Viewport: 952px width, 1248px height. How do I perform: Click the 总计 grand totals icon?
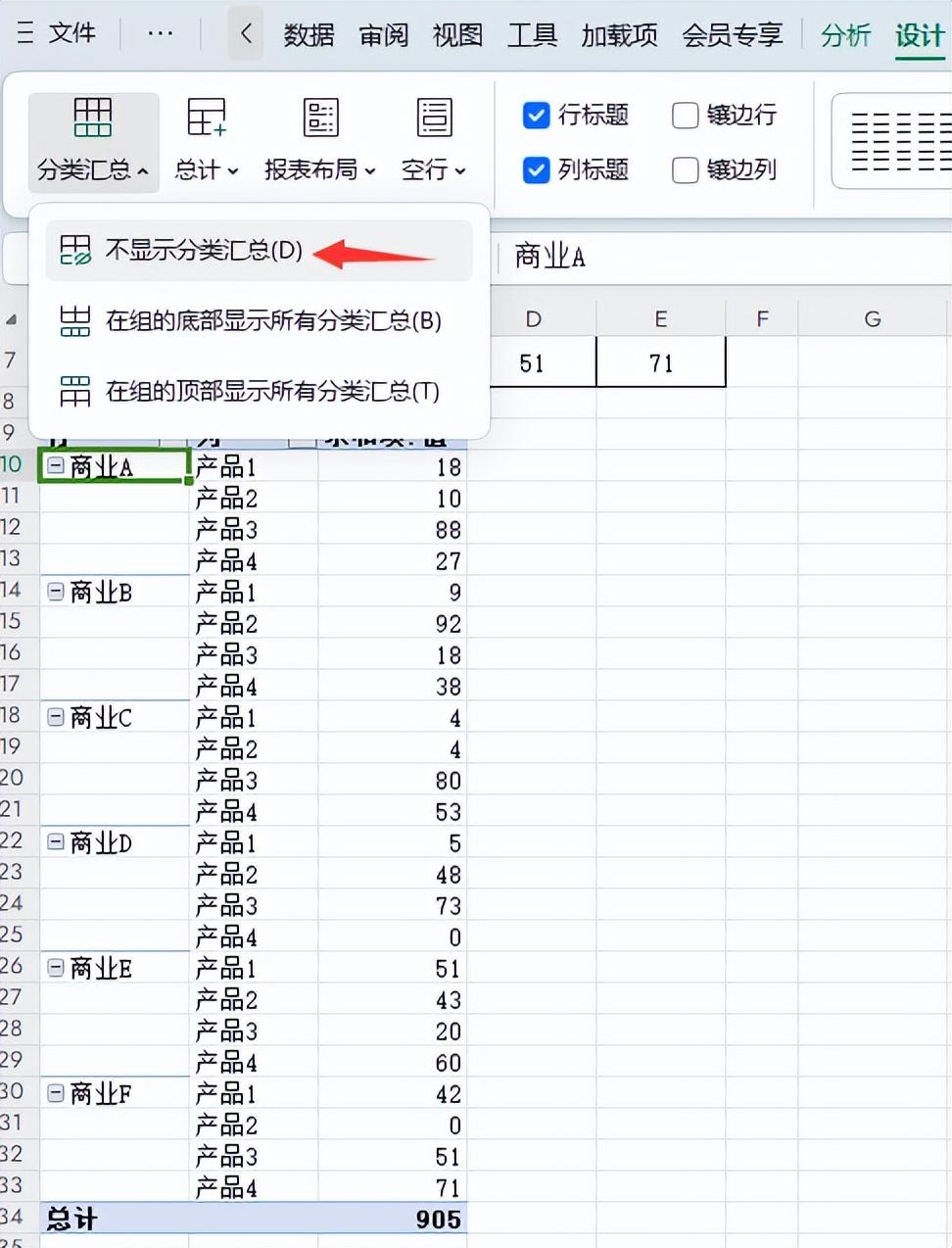click(x=207, y=119)
